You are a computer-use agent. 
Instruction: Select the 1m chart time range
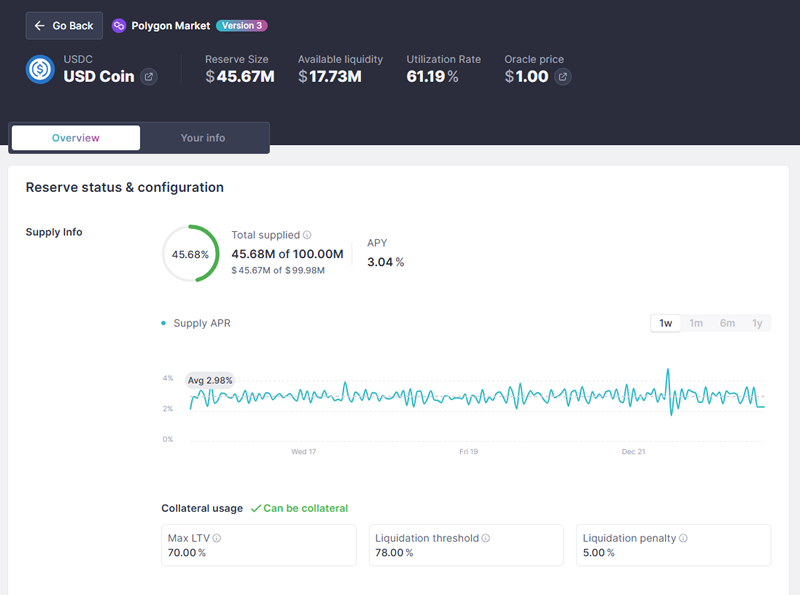click(696, 323)
